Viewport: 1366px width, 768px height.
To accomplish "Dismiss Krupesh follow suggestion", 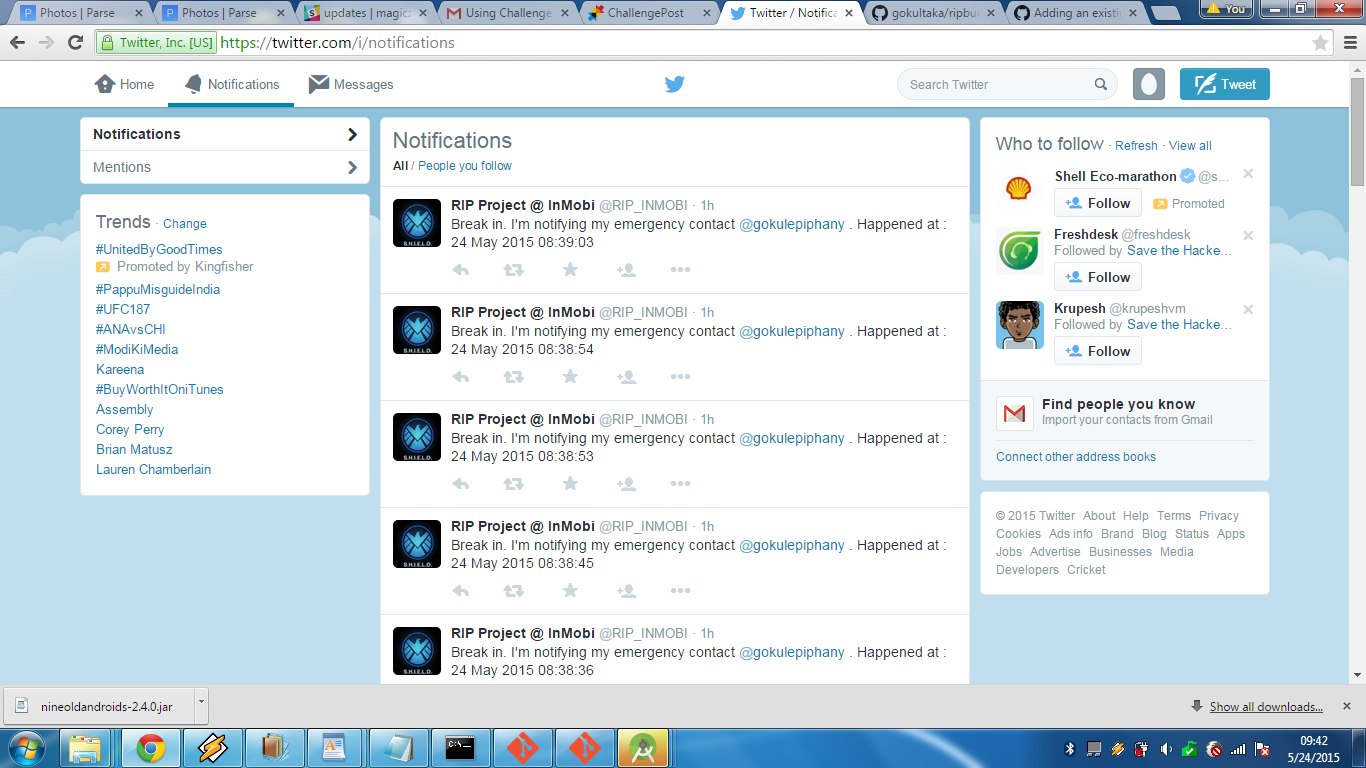I will click(x=1248, y=310).
